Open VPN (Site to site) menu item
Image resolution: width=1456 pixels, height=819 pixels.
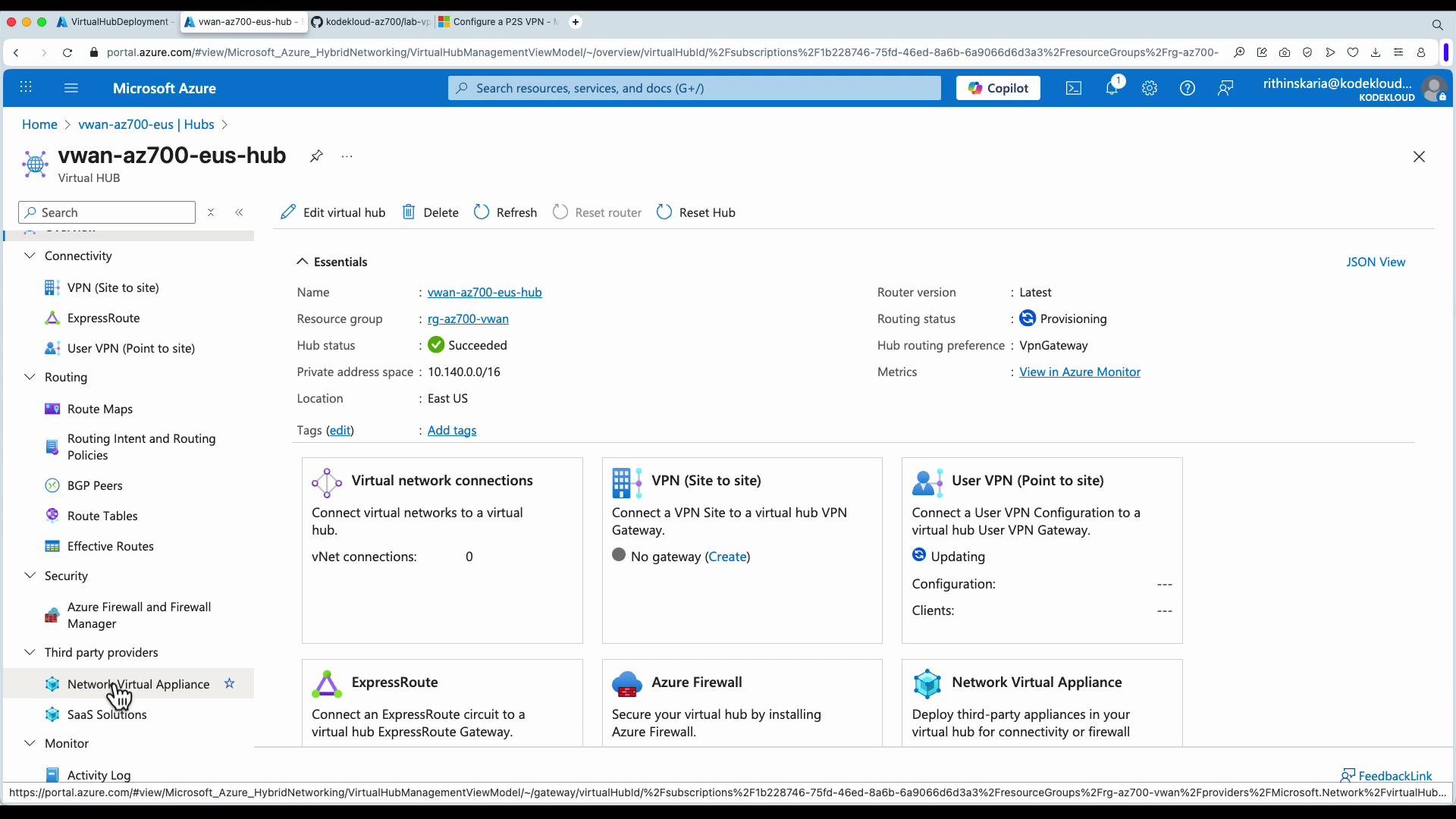113,287
